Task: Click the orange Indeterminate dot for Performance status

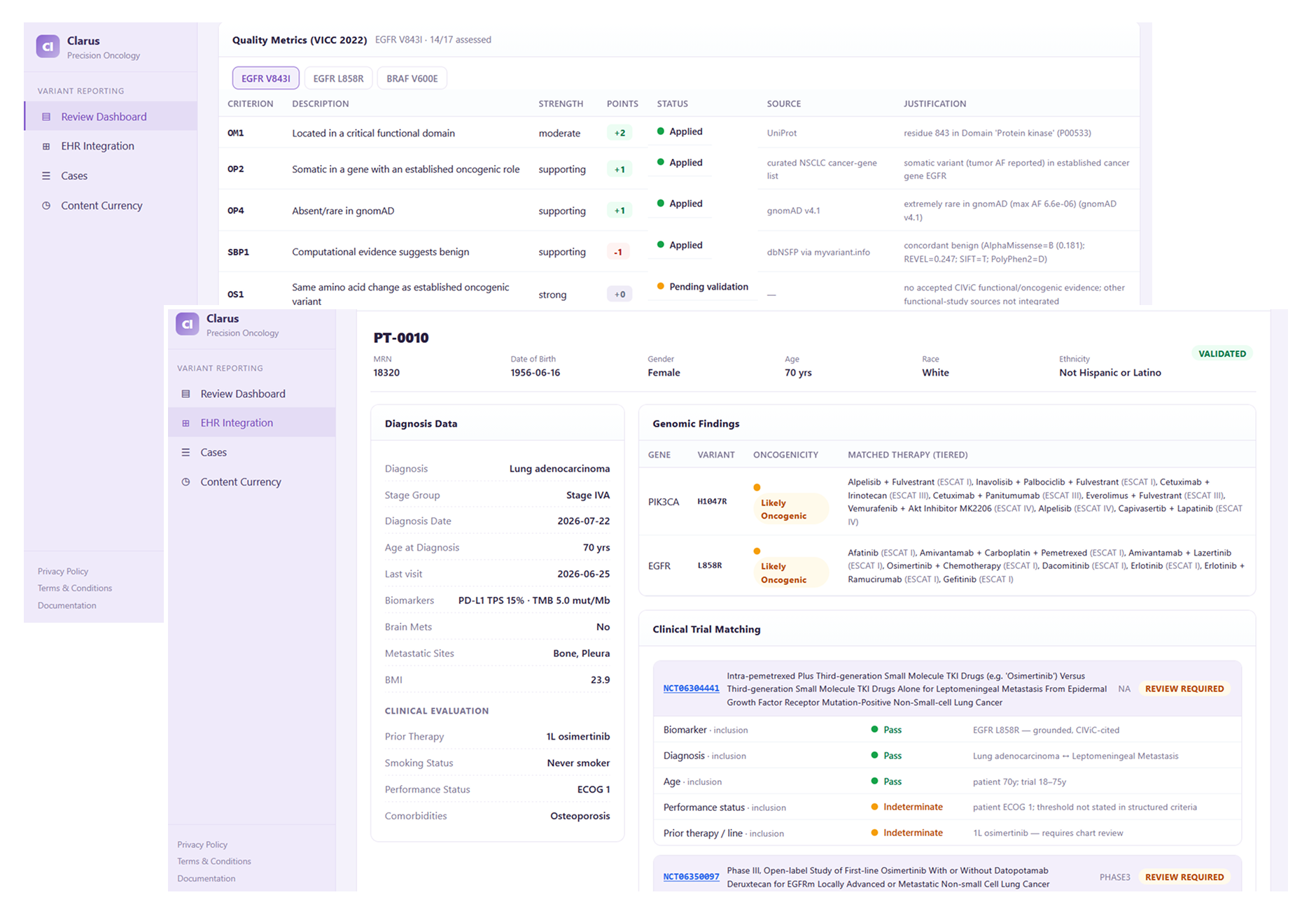Action: pos(874,807)
